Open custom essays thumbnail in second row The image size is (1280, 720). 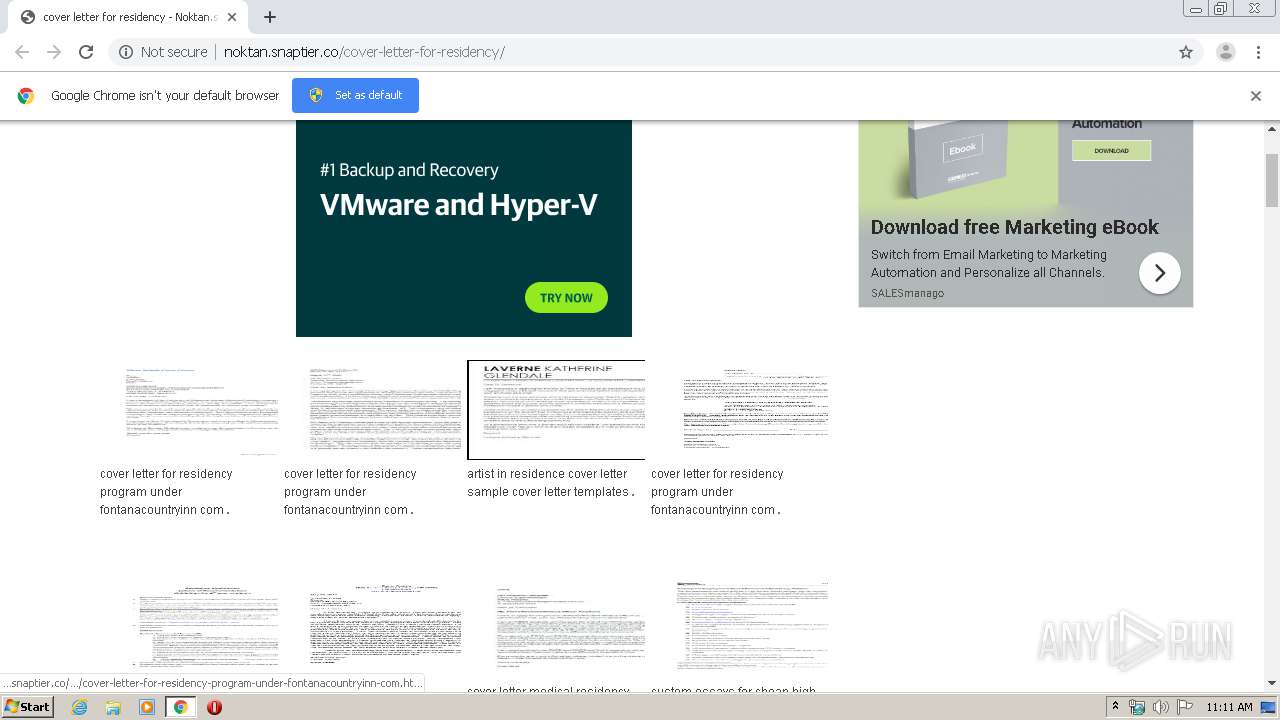coord(740,627)
